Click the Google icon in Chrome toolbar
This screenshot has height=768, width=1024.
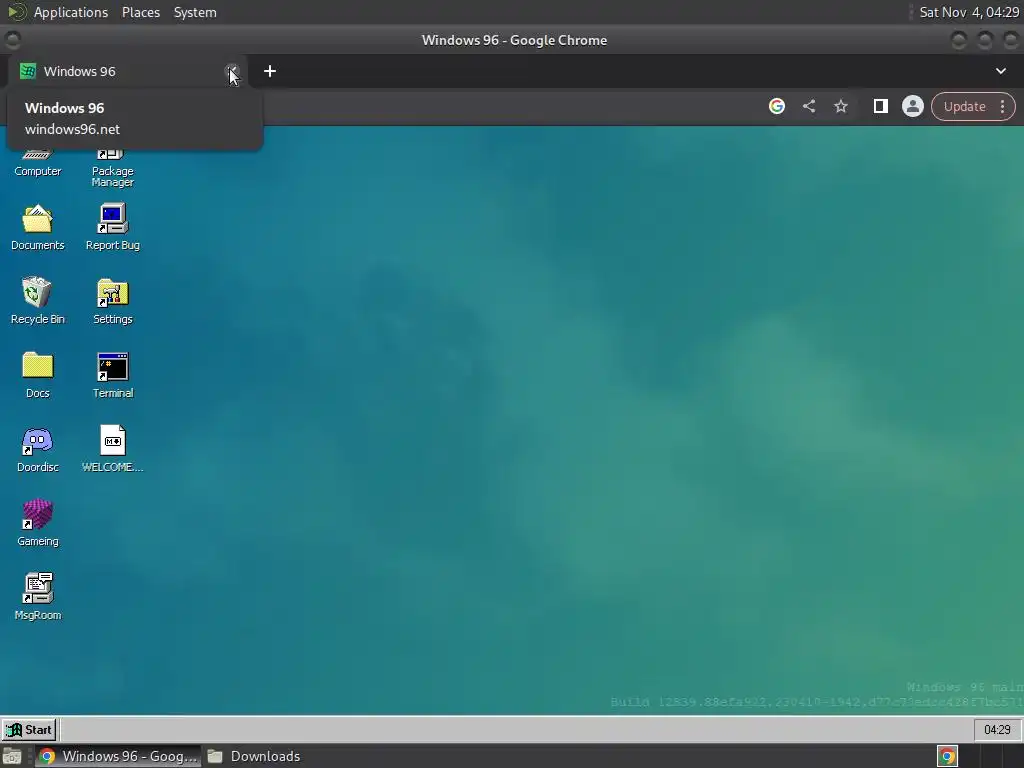[776, 106]
